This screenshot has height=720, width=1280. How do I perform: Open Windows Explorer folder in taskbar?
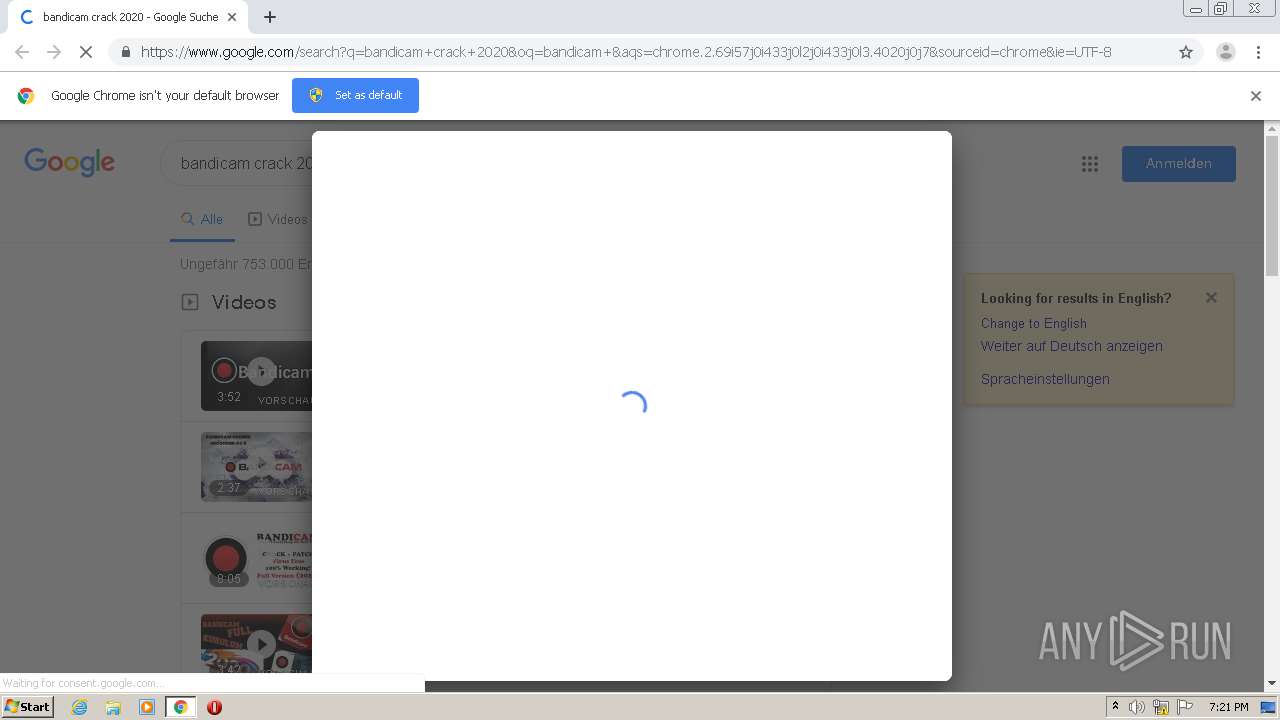tap(113, 707)
